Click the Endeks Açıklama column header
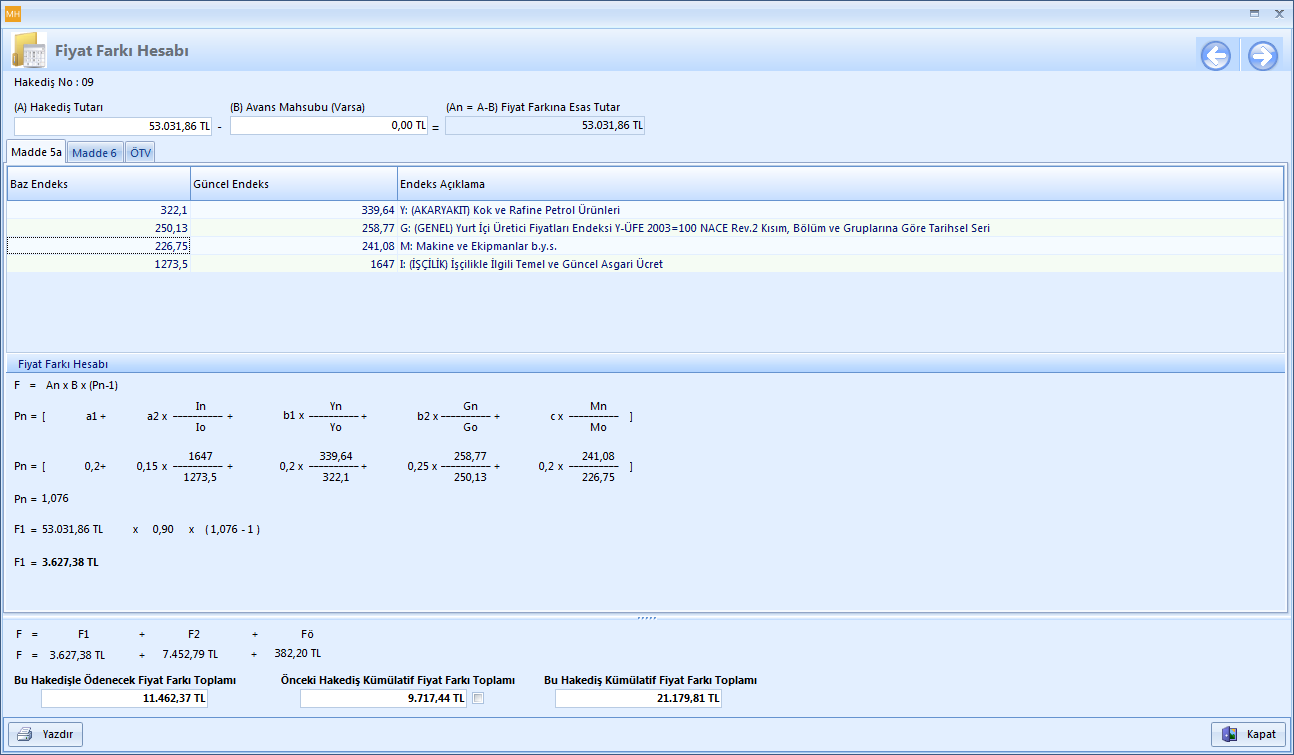This screenshot has height=755, width=1294. 839,184
